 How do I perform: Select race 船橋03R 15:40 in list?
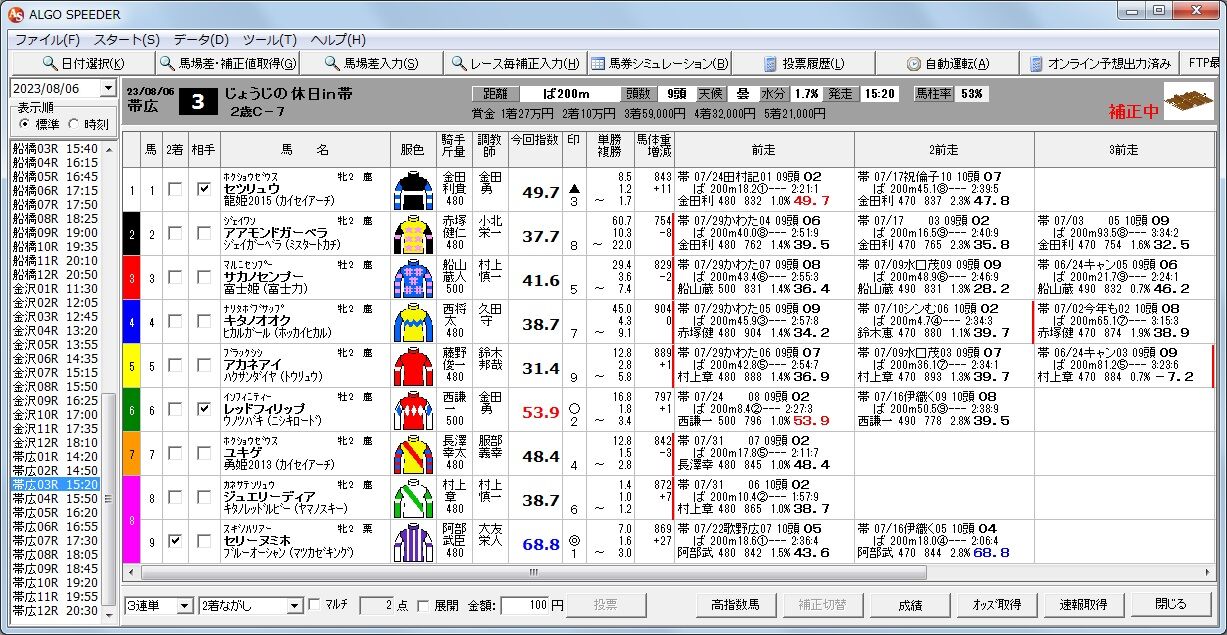[x=55, y=148]
